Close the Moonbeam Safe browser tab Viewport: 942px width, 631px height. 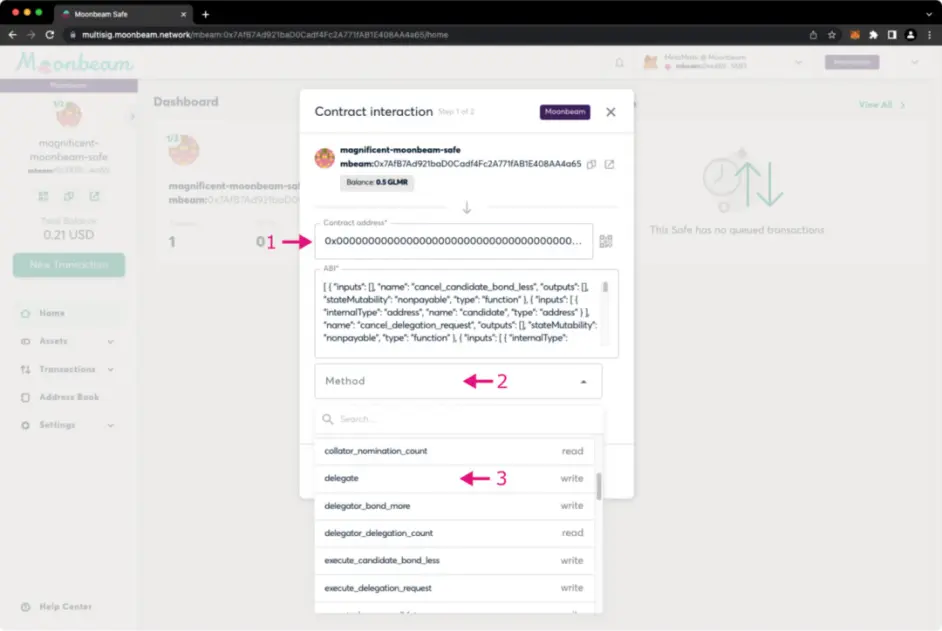coord(183,14)
